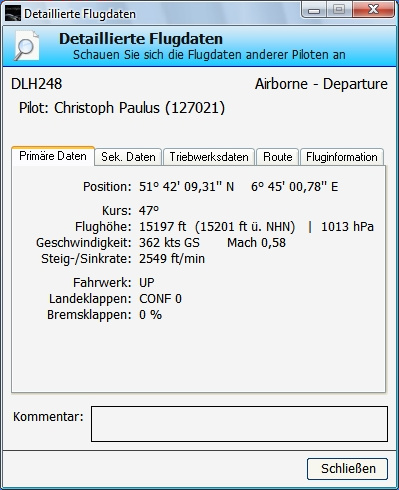Click the Landeklappen value CONF 0
This screenshot has width=399, height=490.
160,299
